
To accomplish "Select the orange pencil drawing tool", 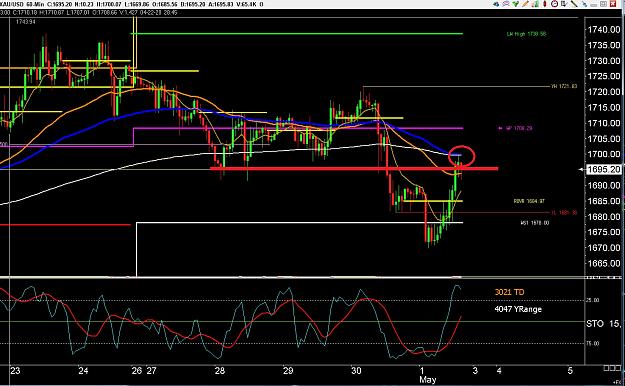I will pyautogui.click(x=525, y=4).
